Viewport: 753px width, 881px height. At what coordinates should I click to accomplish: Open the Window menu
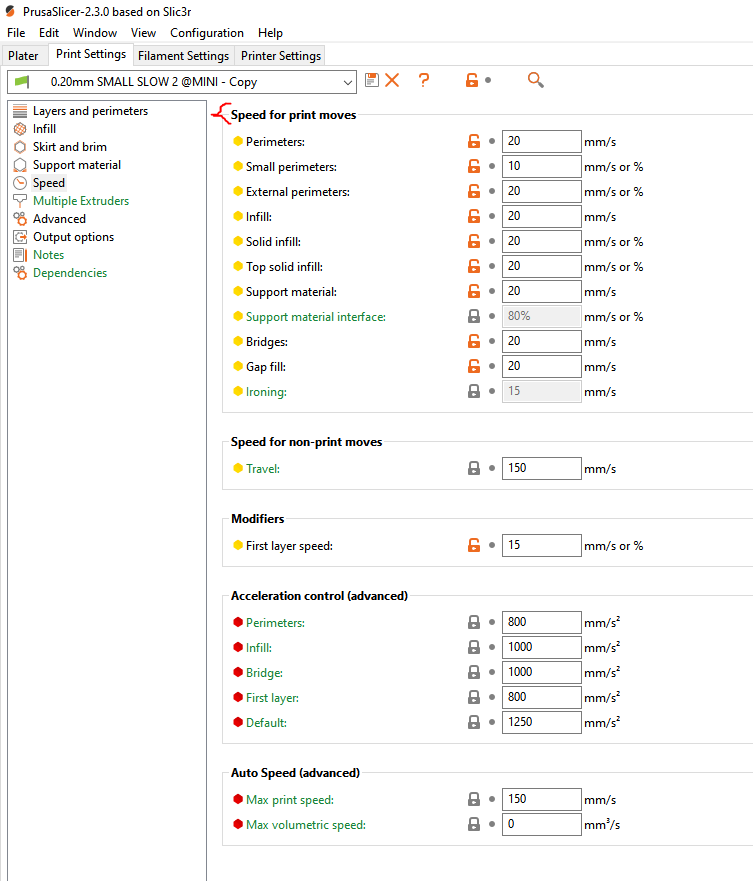click(95, 33)
